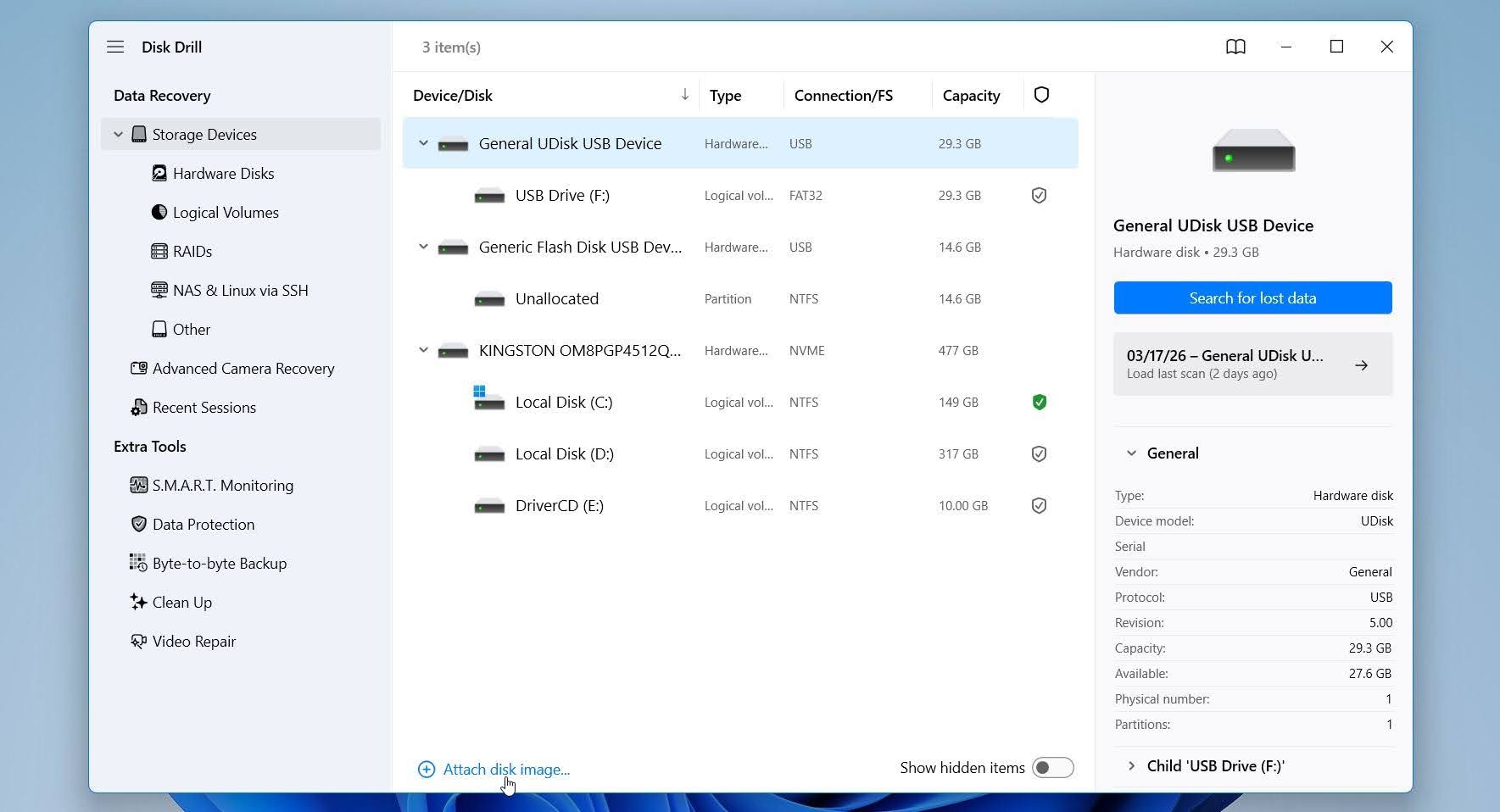Click shield icon on DriverCD (E:) row

click(x=1039, y=506)
